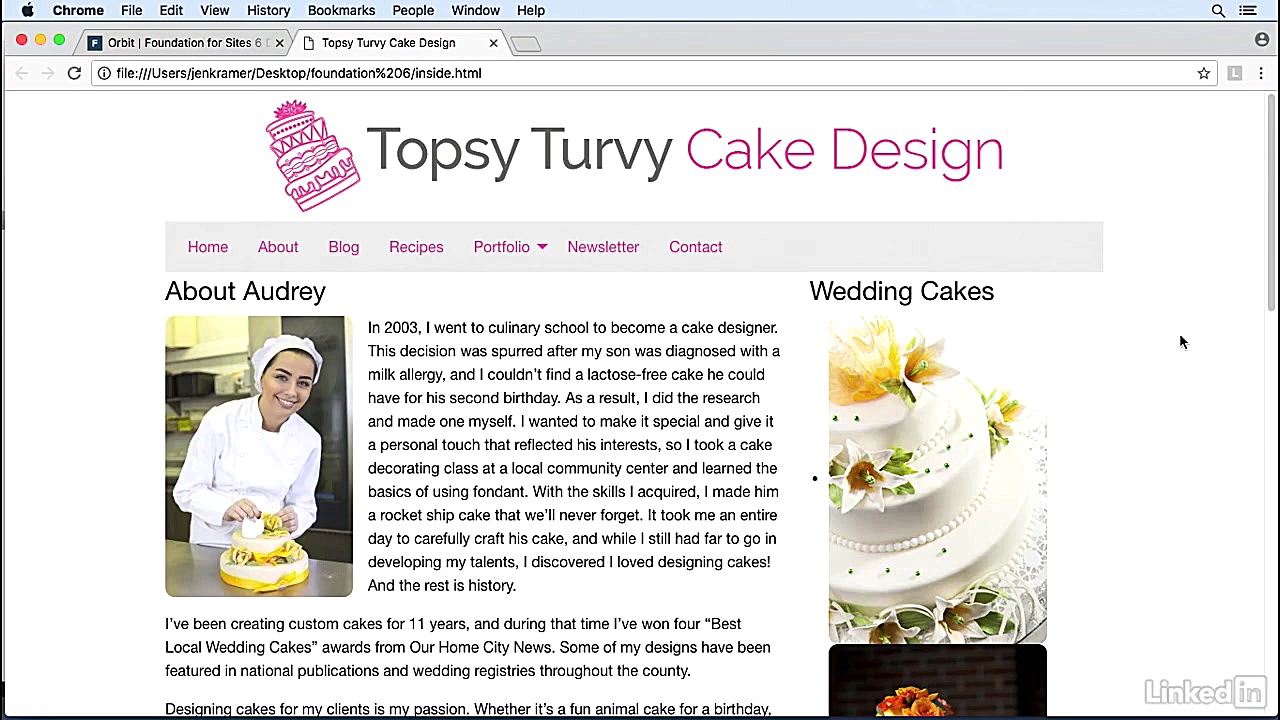Click the white wedding cake image

point(938,479)
